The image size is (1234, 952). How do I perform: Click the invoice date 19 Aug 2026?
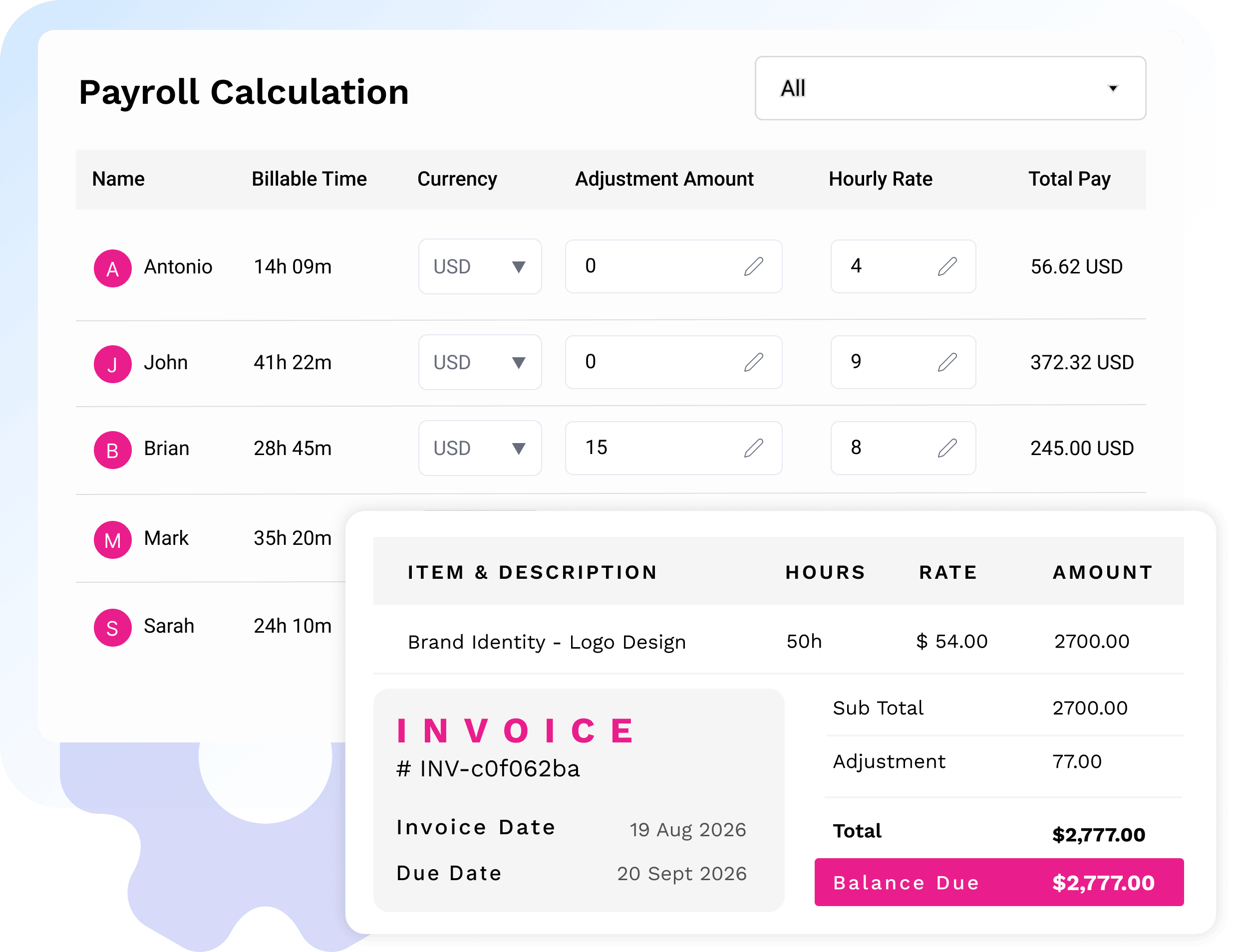[687, 829]
